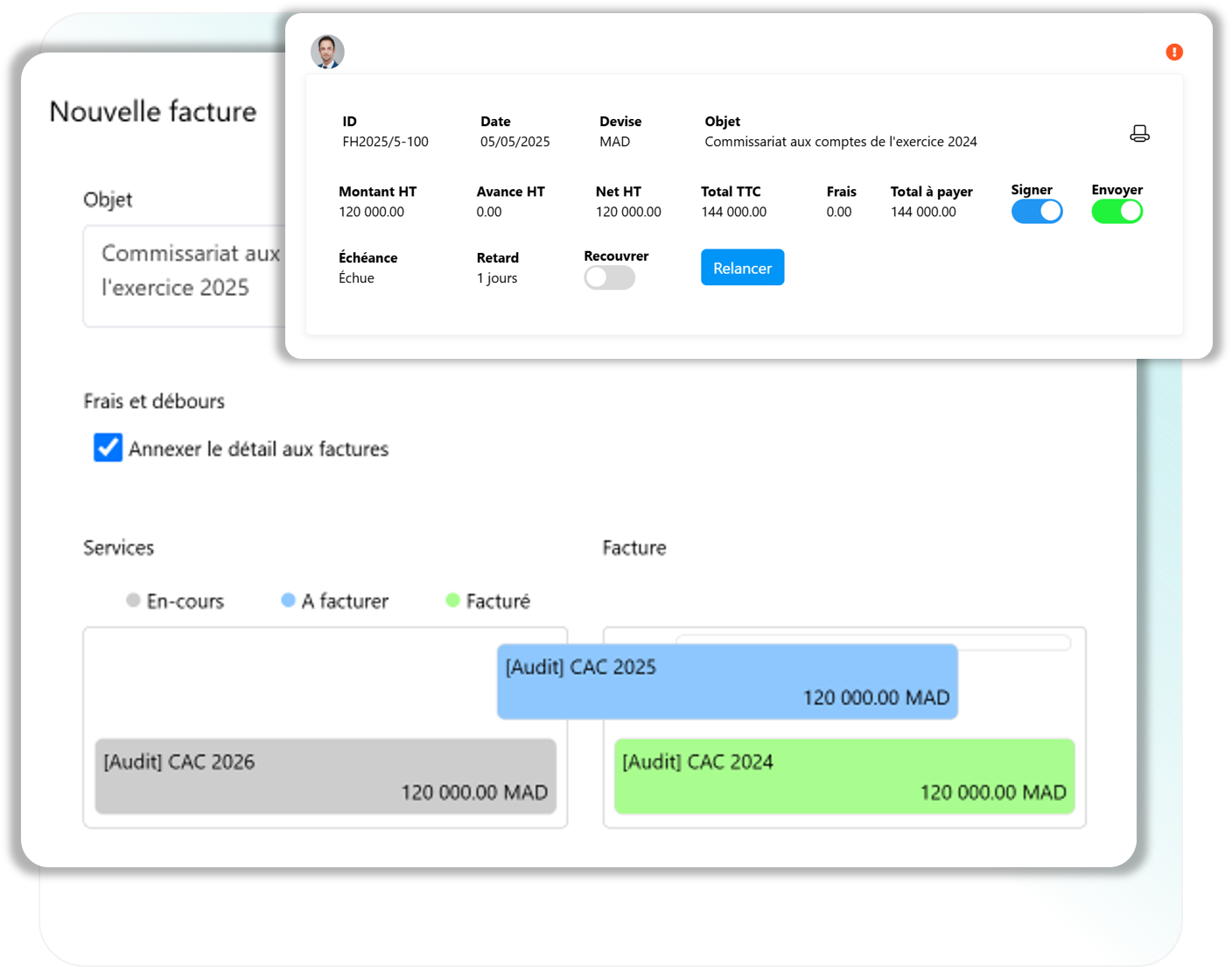Select the blue [Audit] CAC 2025 card
Screen dimensions: 1232x967
pos(726,682)
